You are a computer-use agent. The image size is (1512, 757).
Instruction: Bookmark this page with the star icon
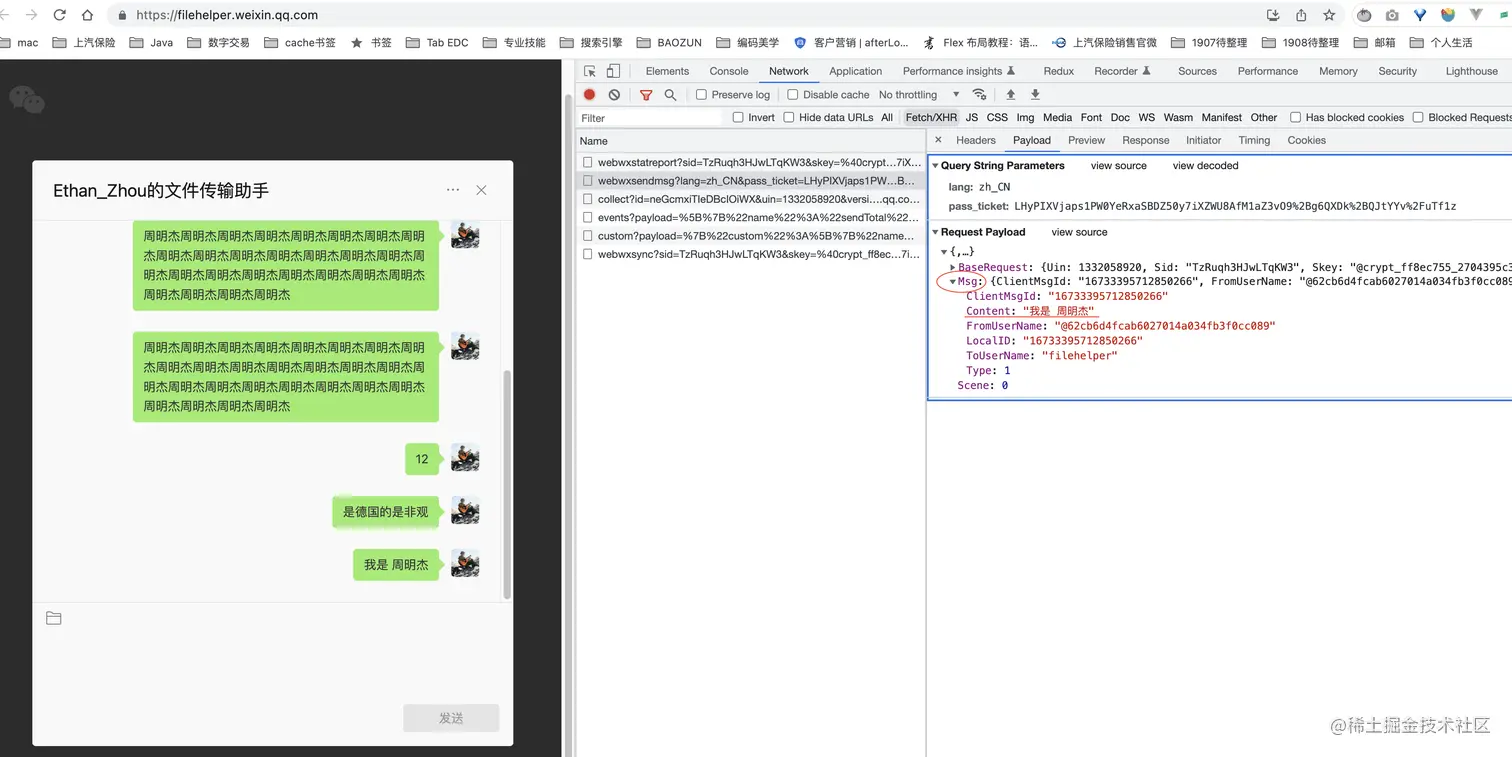[x=1329, y=15]
